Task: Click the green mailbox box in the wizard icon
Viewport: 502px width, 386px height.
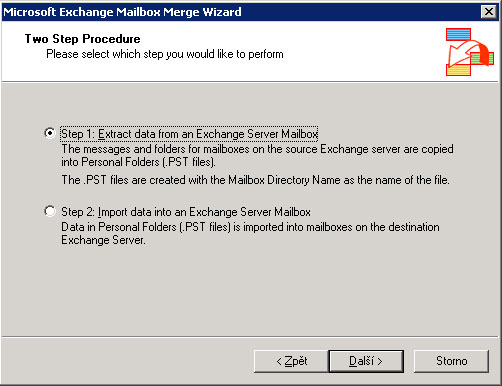Action: click(482, 58)
